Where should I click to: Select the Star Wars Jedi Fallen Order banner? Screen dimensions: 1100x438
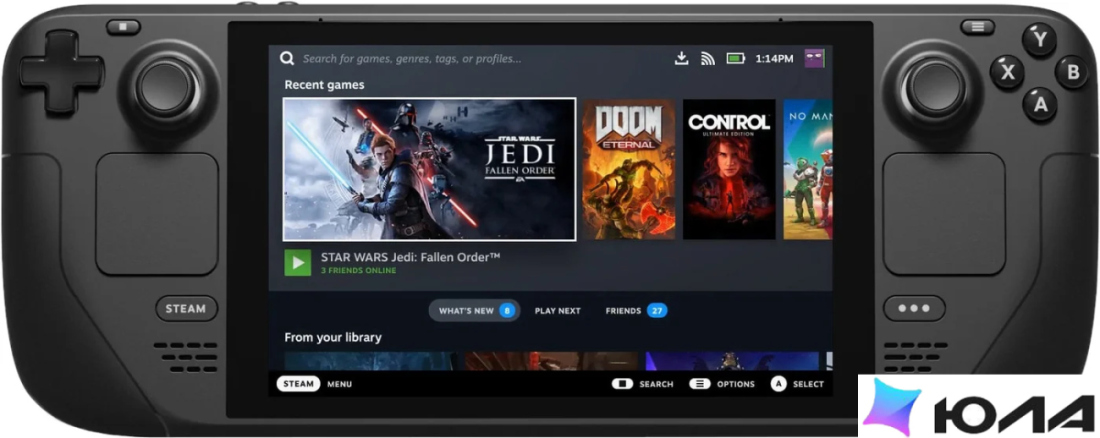coord(429,169)
